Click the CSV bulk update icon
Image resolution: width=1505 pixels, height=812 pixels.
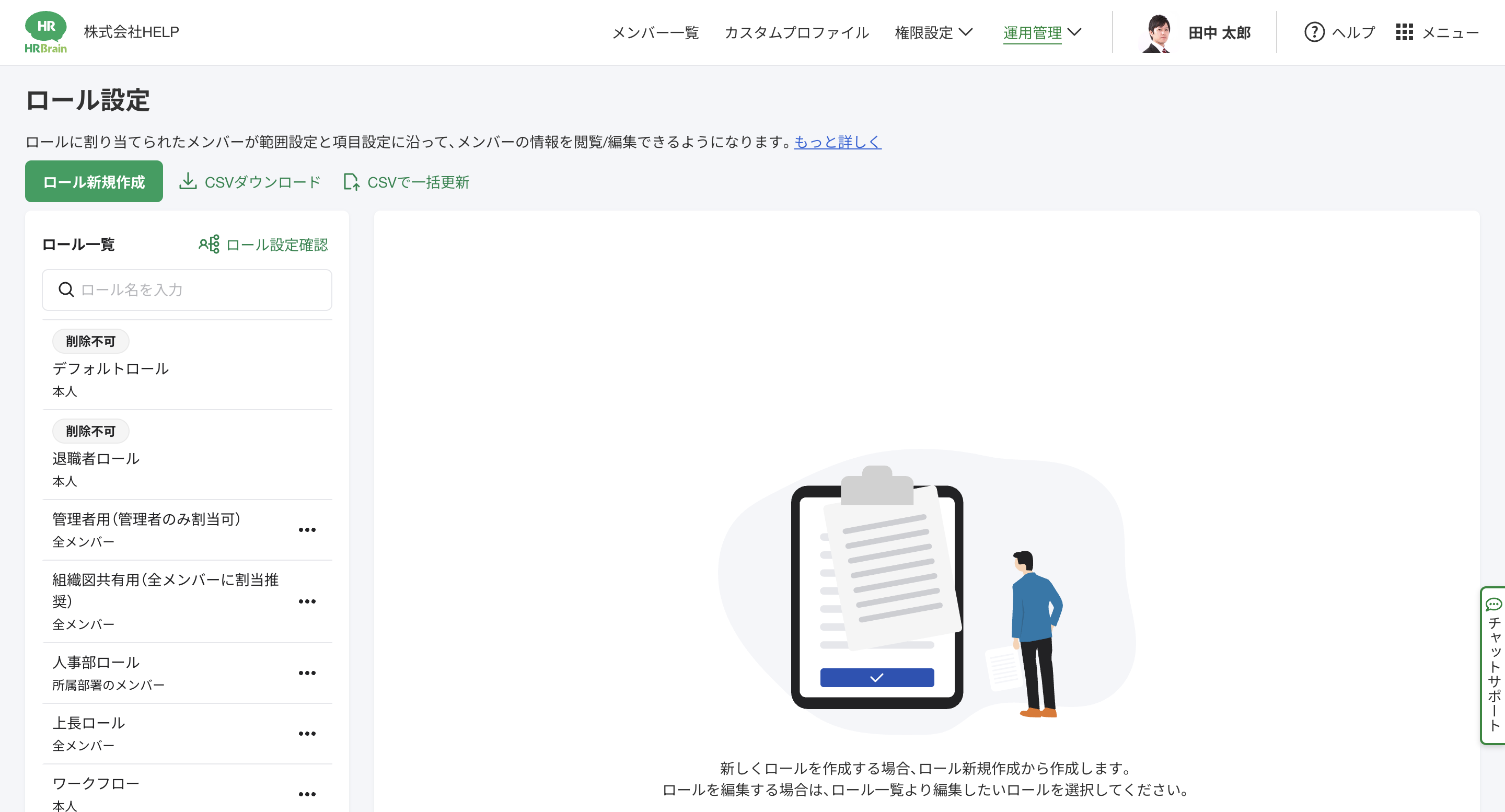(x=351, y=182)
